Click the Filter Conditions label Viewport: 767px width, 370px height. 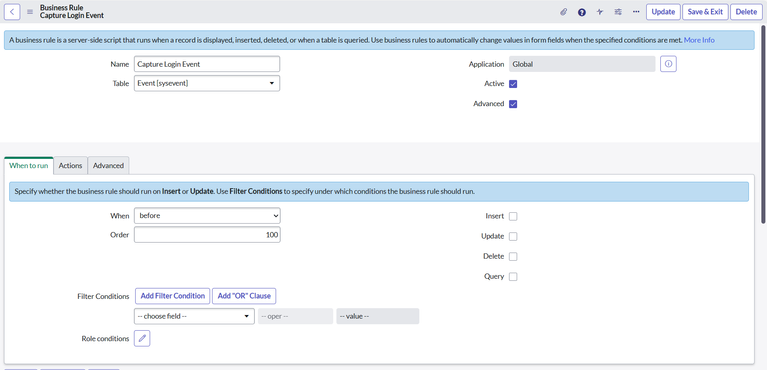tap(103, 296)
